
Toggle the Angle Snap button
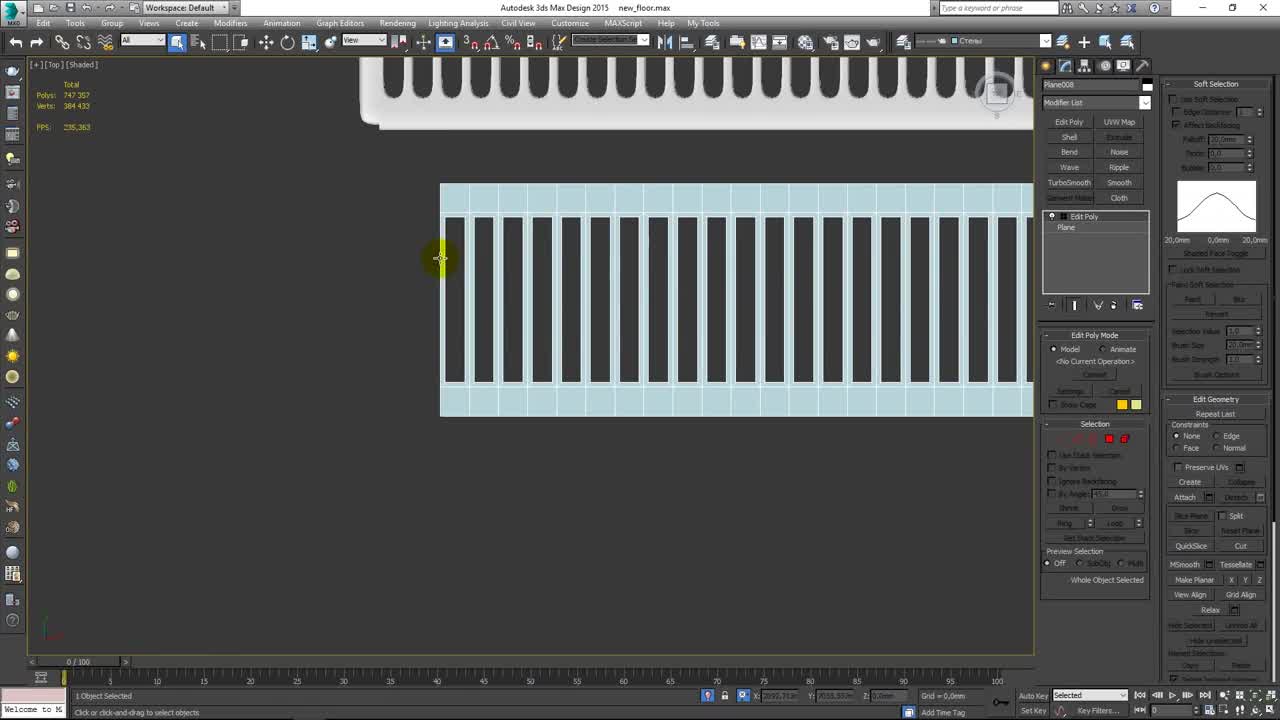(x=491, y=42)
